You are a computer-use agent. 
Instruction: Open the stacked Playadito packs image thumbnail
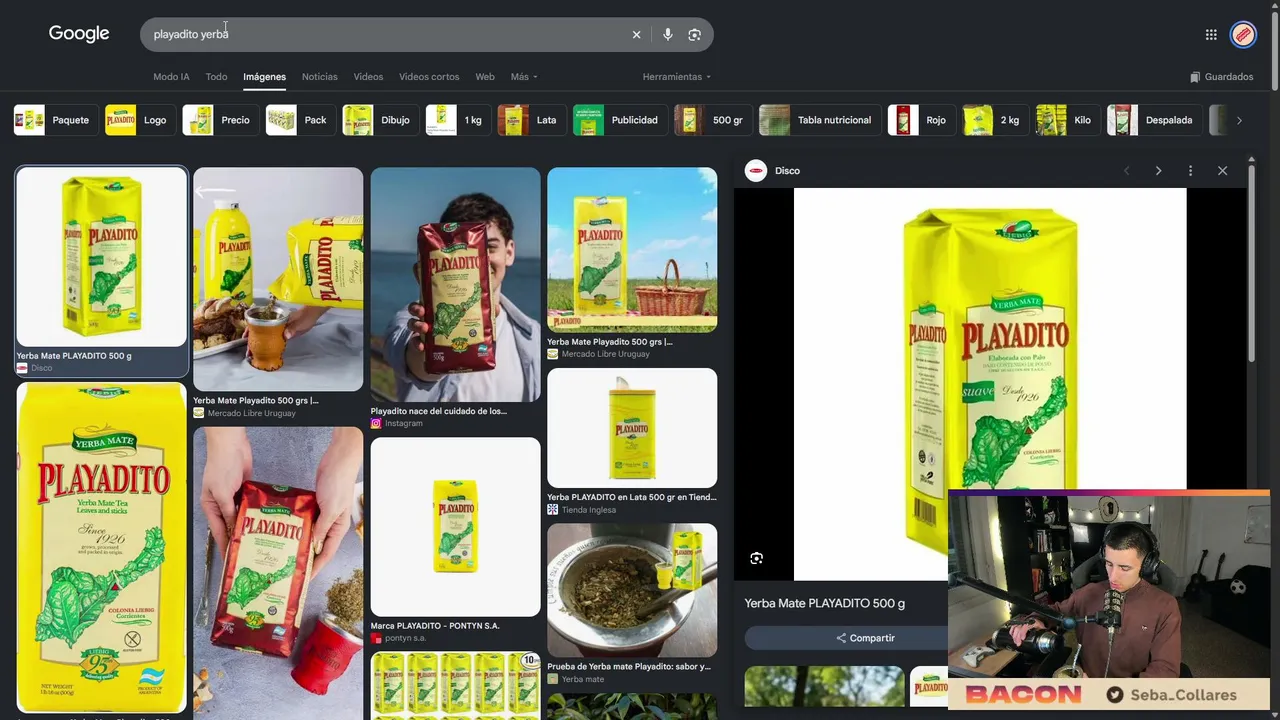point(455,686)
